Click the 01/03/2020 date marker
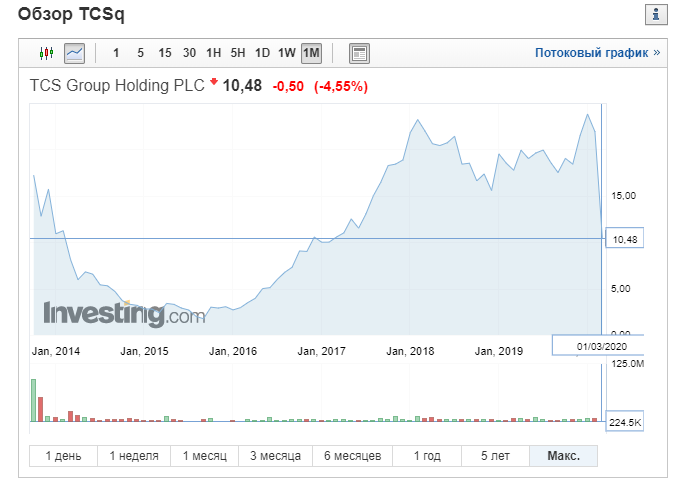Screen dimensions: 680x481 pos(599,346)
